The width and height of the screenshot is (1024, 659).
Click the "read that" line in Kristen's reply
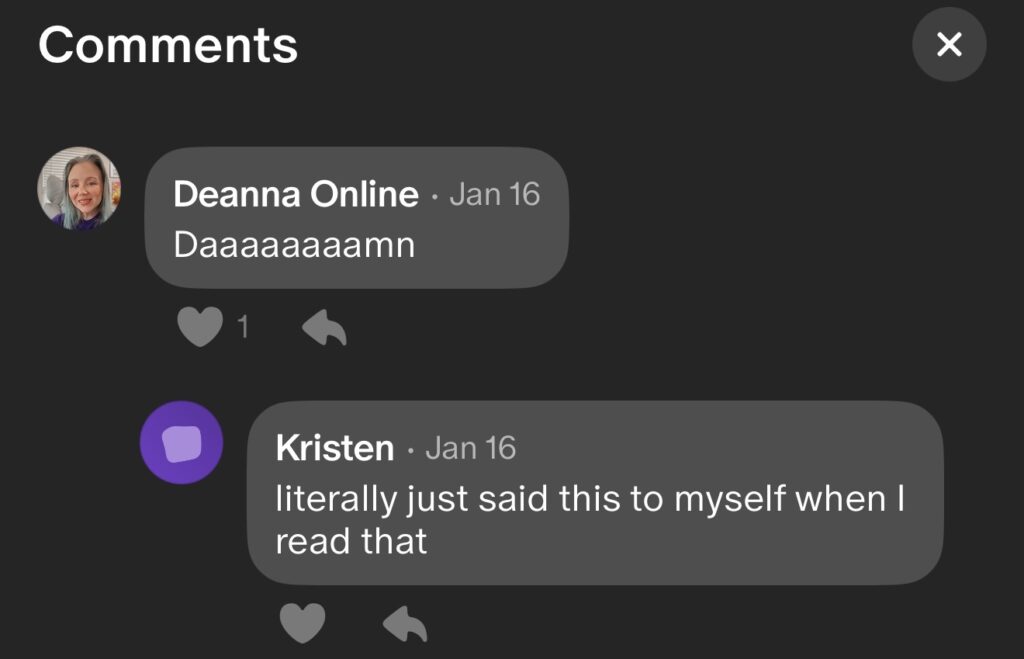tap(351, 541)
